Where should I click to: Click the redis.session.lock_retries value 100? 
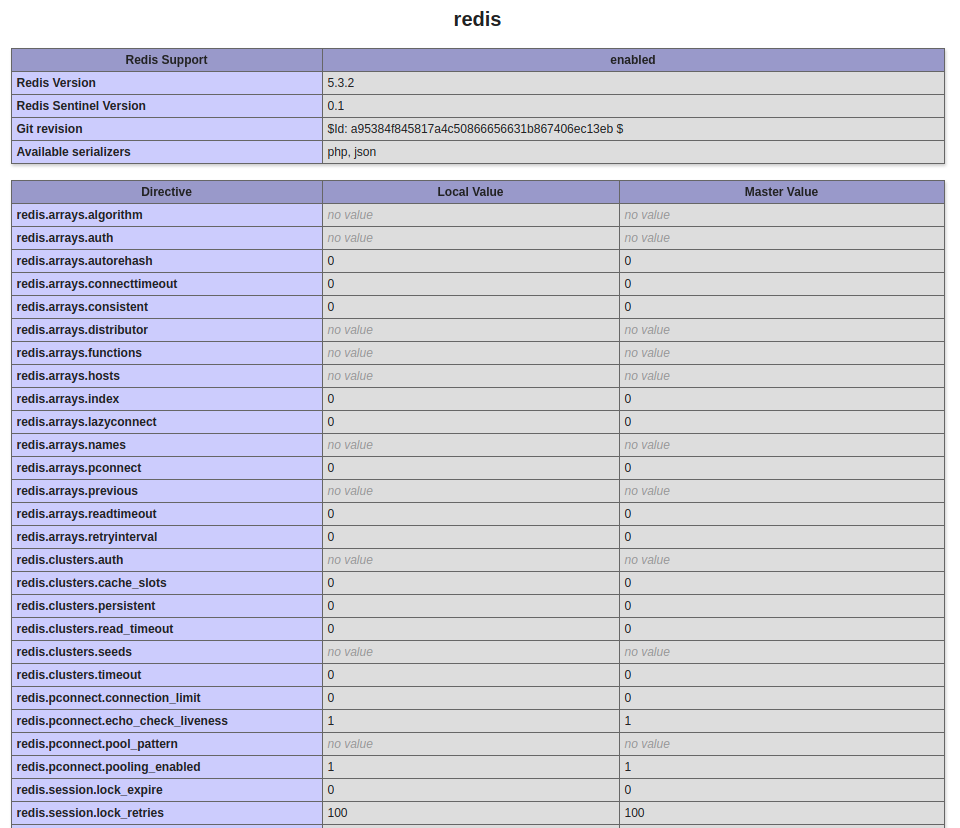[x=336, y=813]
